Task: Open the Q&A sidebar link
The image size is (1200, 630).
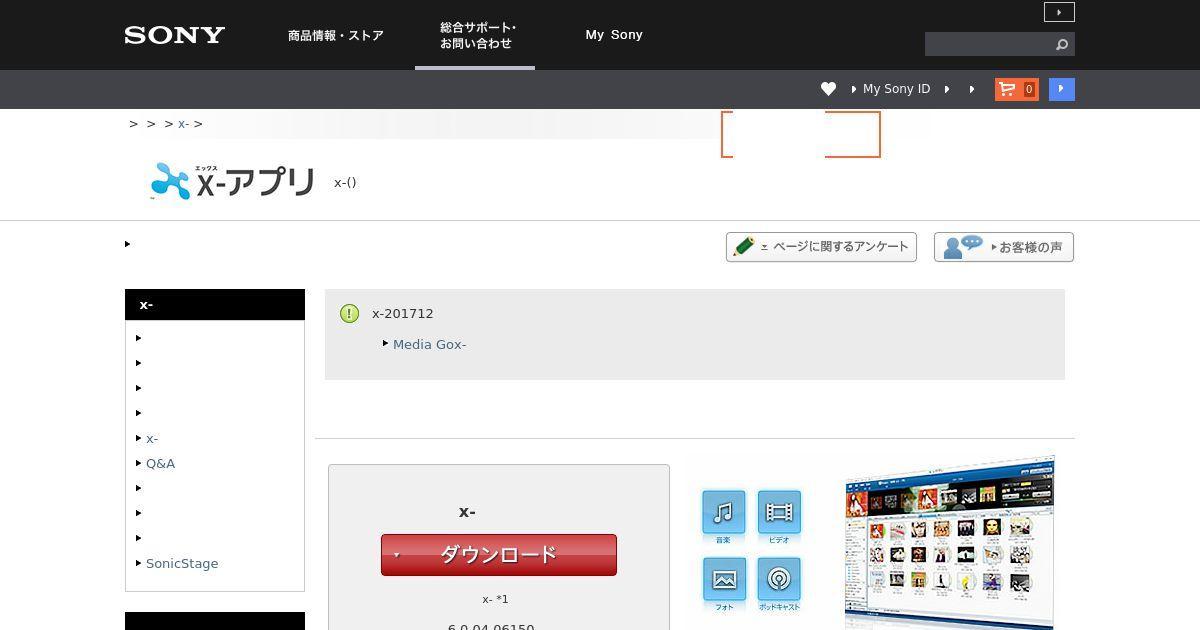Action: point(160,463)
